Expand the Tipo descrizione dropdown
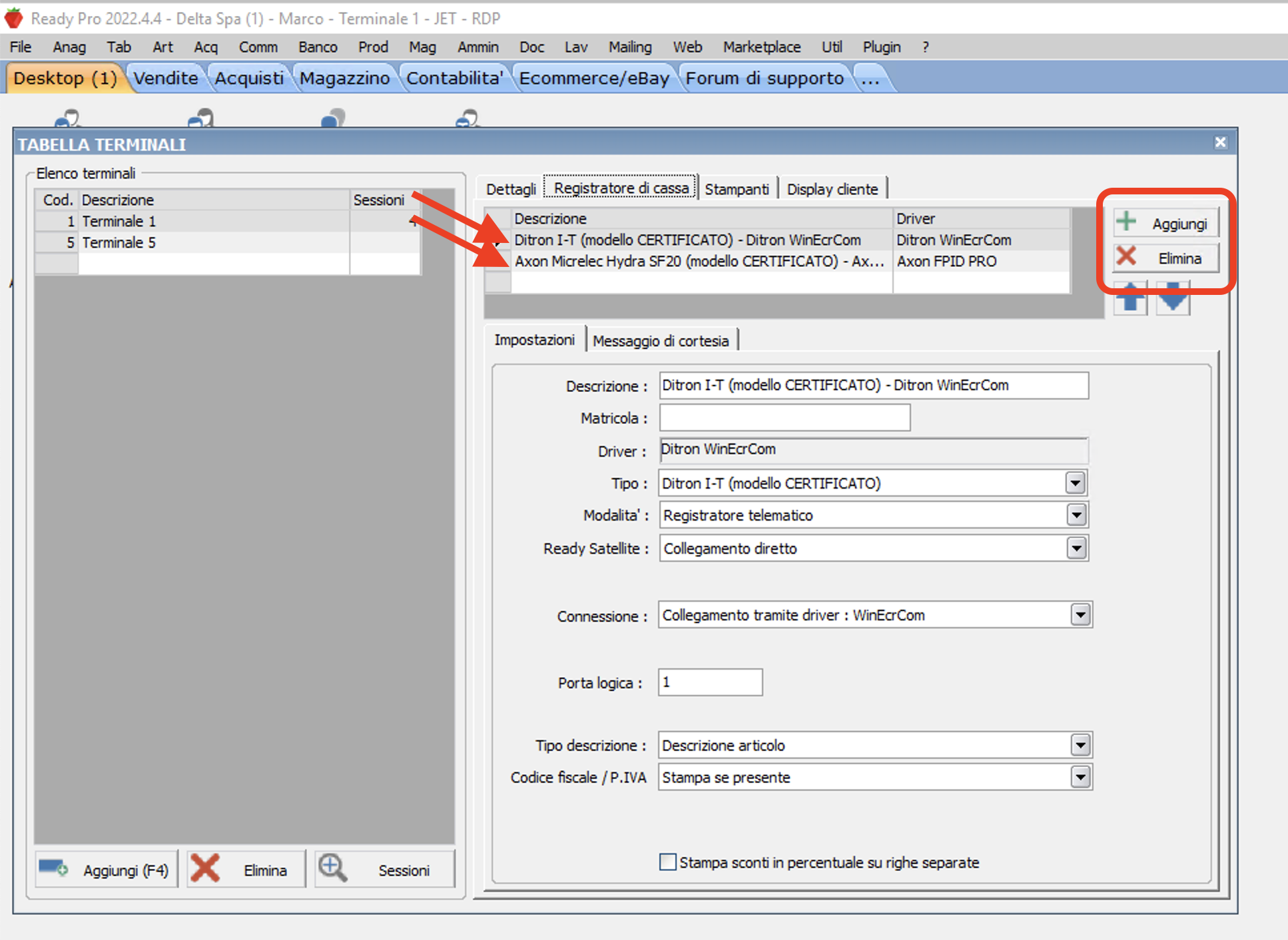Viewport: 1288px width, 940px height. click(1080, 744)
